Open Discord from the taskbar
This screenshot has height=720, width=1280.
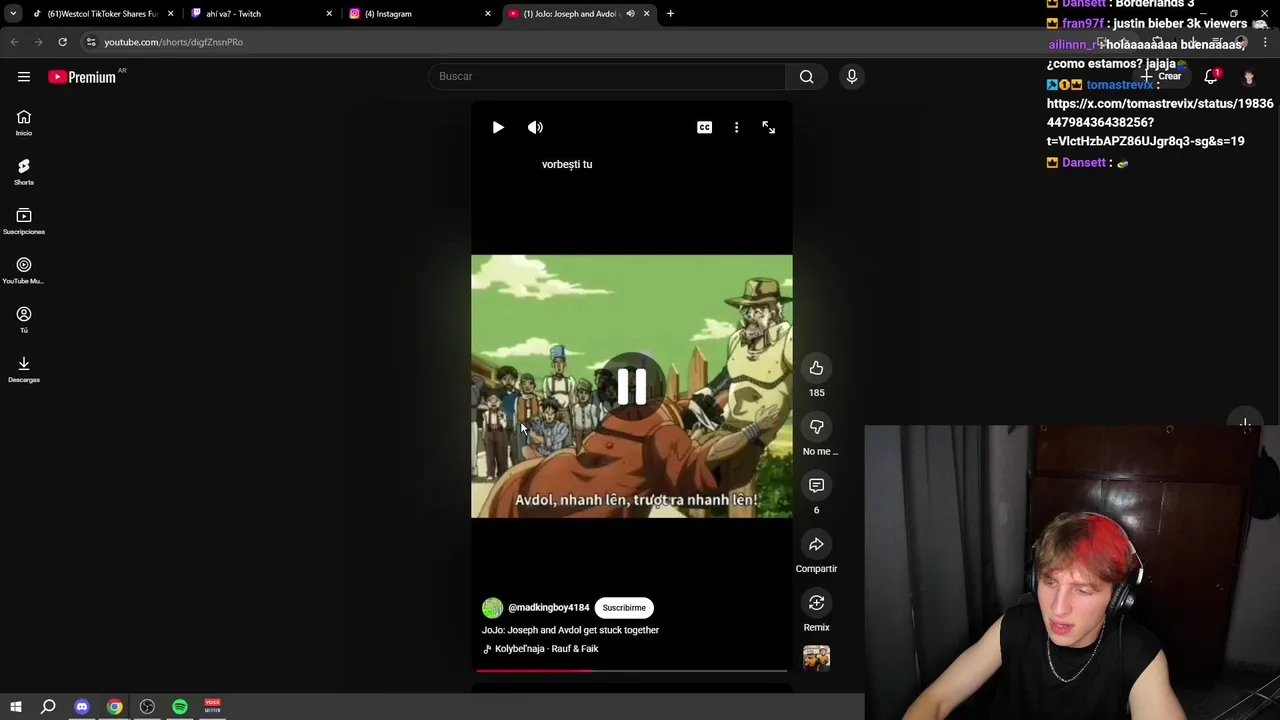(82, 707)
